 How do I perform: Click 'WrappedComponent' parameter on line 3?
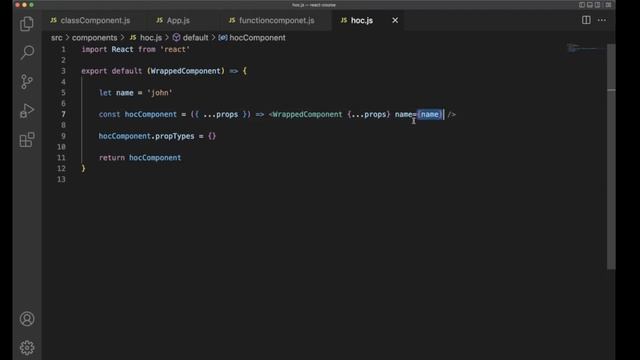(x=186, y=71)
